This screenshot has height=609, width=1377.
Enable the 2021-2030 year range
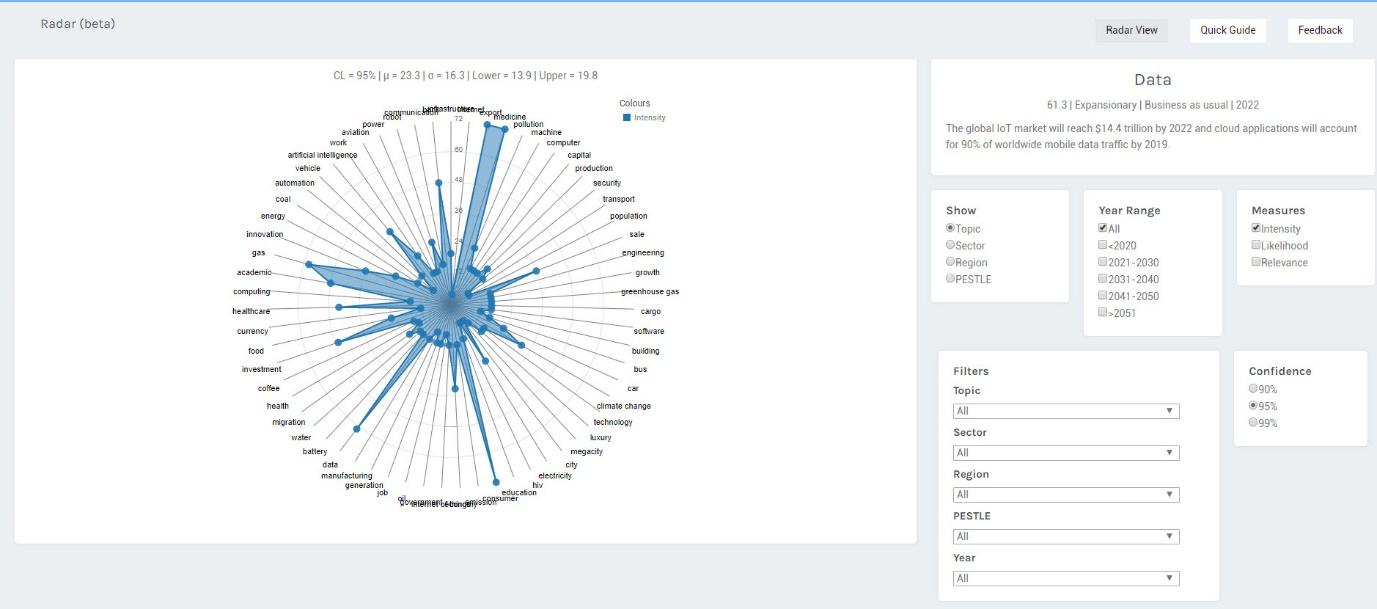(x=1103, y=263)
